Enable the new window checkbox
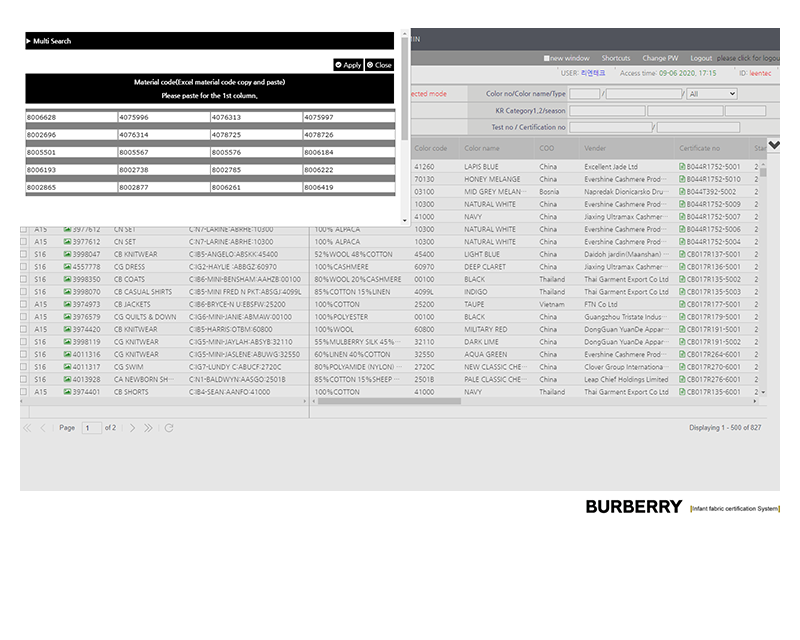The image size is (800, 640). click(x=547, y=59)
